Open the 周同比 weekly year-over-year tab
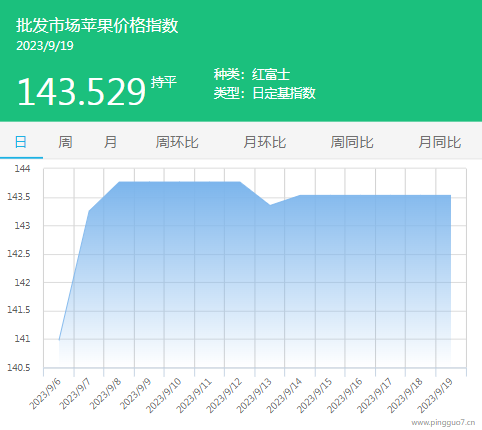The width and height of the screenshot is (482, 430). (x=352, y=142)
